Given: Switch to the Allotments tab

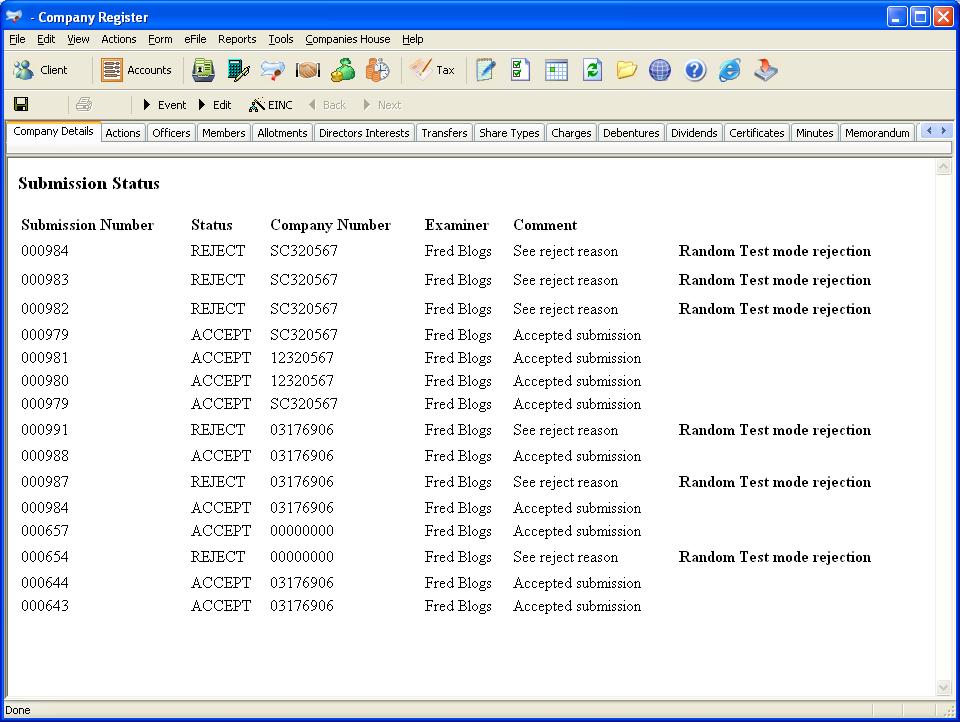Looking at the screenshot, I should click(x=282, y=133).
